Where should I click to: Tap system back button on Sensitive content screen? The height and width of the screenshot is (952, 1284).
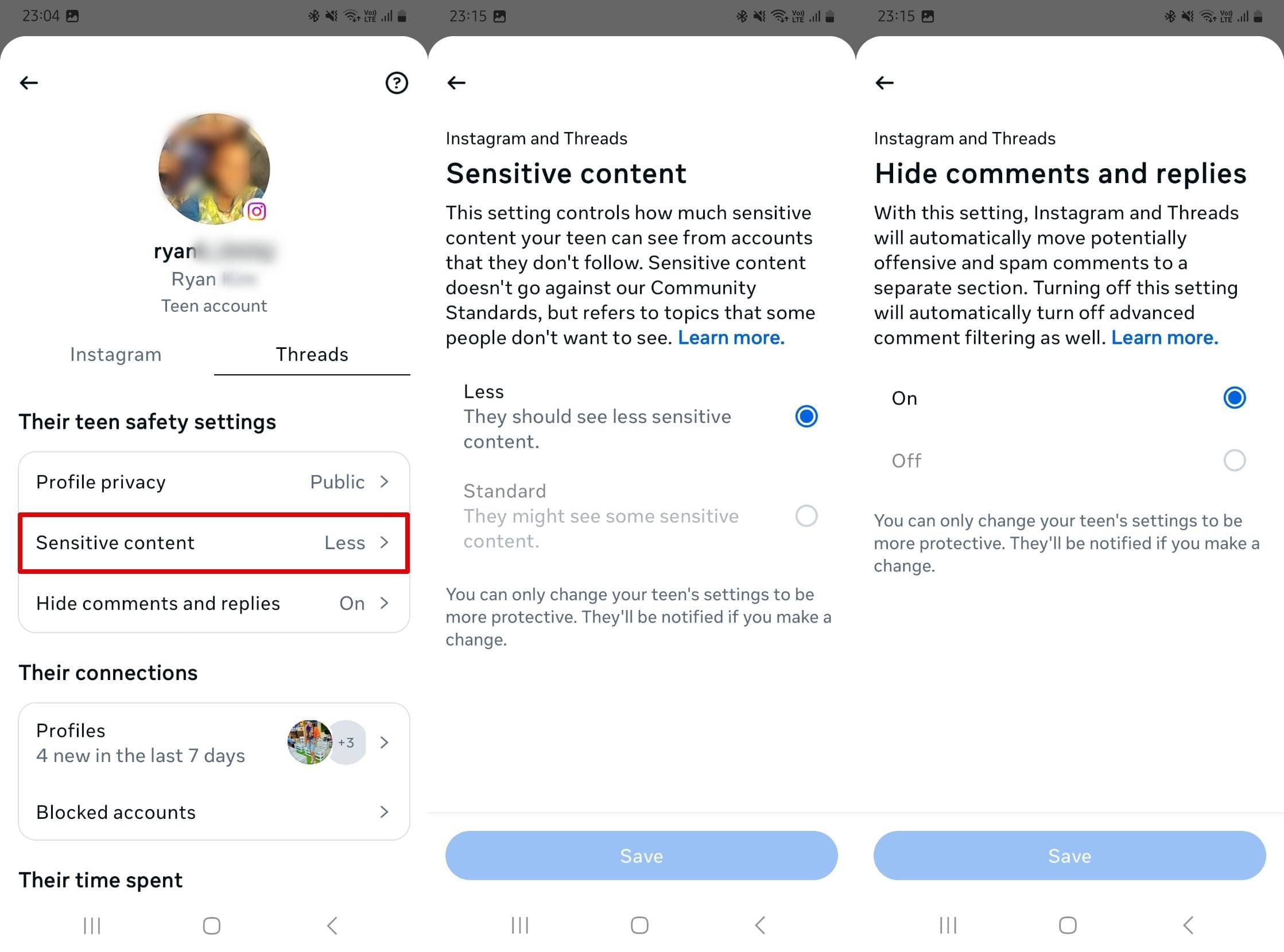759,926
